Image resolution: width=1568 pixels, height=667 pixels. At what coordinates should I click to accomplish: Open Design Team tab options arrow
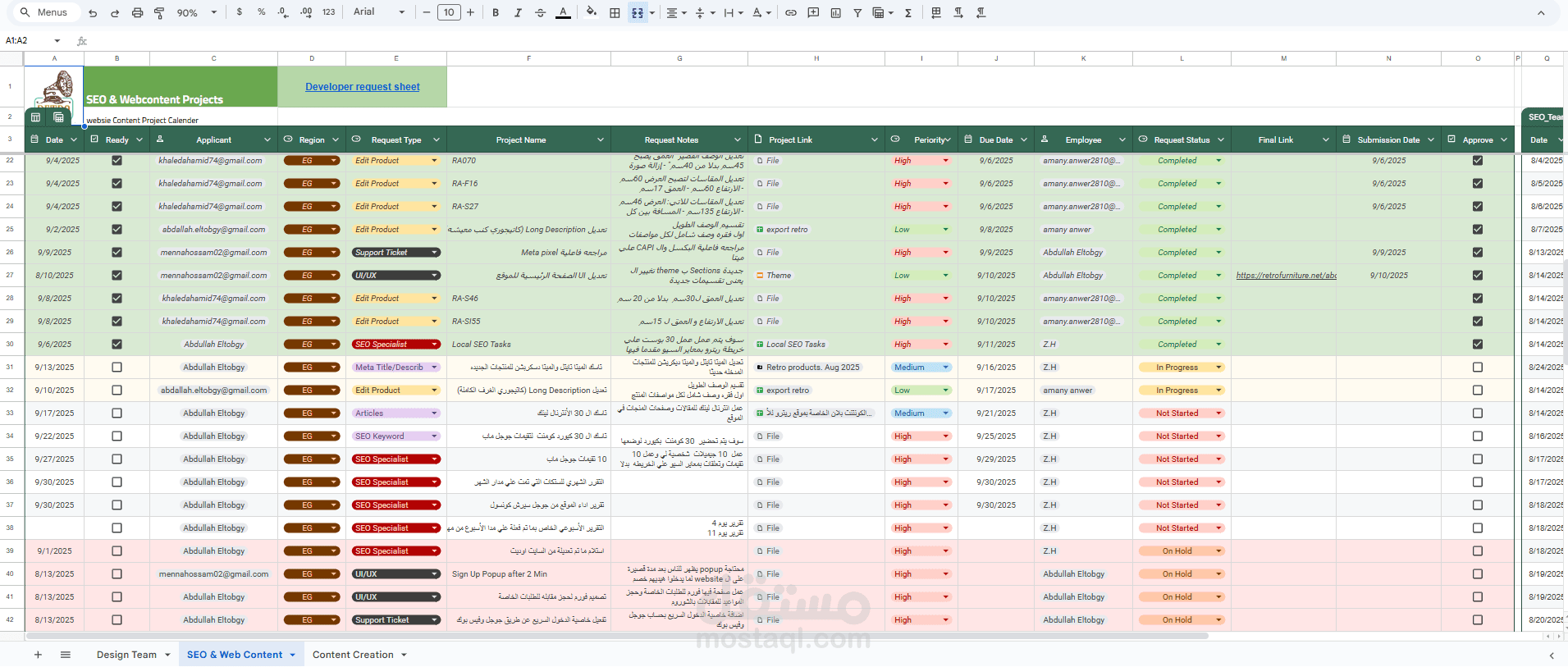(167, 655)
